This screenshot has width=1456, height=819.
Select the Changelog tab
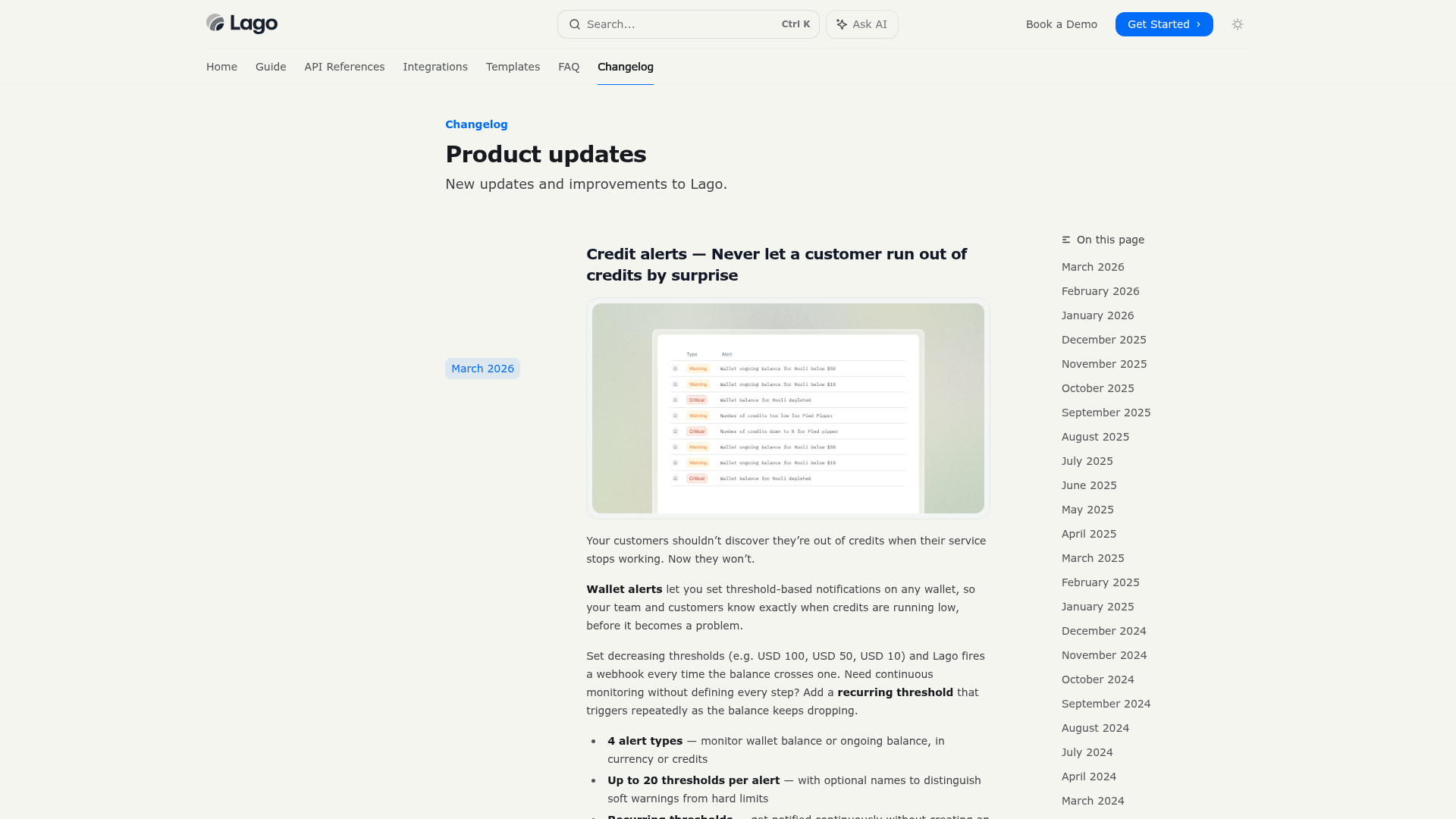626,67
